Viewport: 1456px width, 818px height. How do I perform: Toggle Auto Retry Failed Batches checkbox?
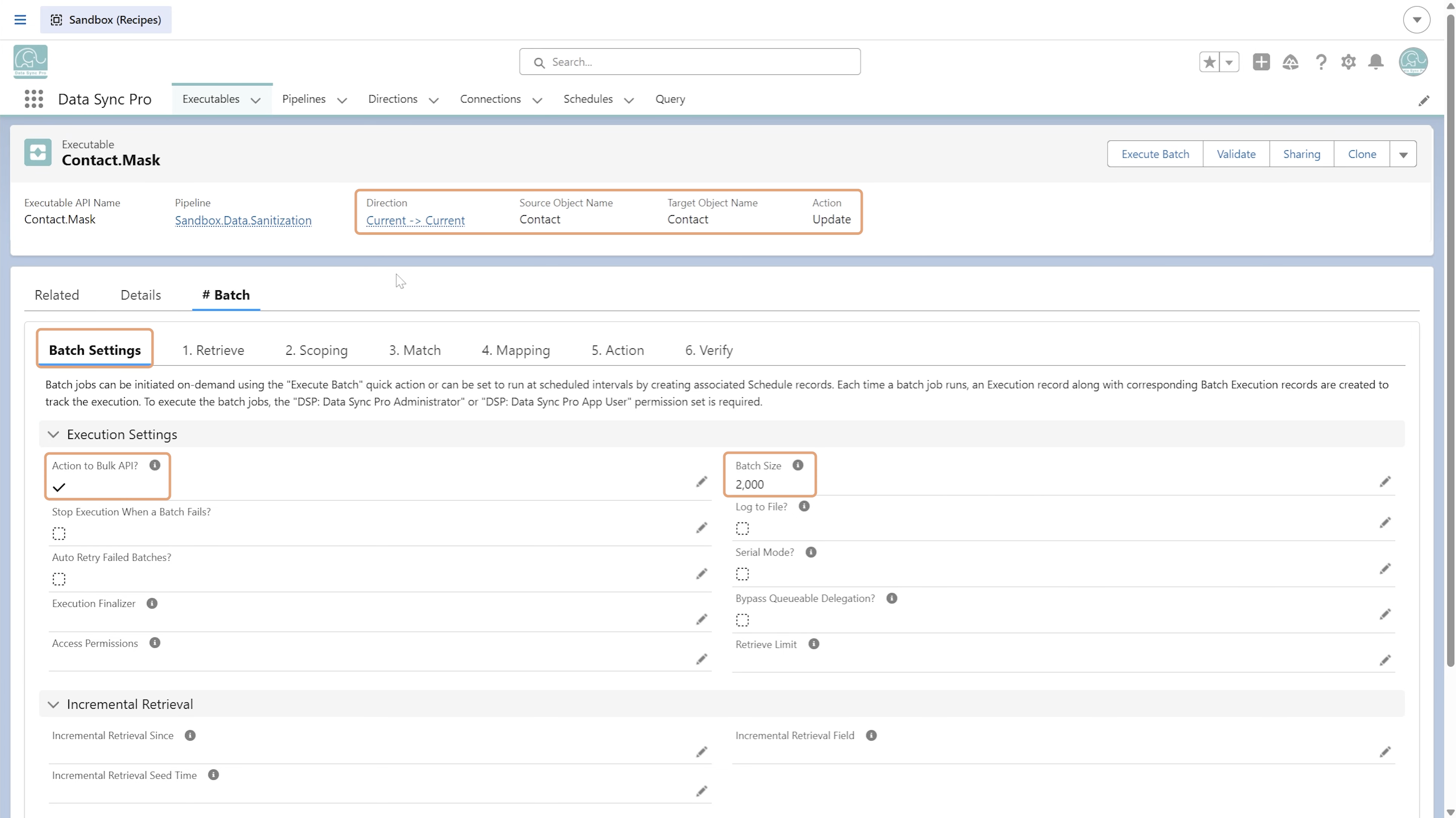(59, 579)
